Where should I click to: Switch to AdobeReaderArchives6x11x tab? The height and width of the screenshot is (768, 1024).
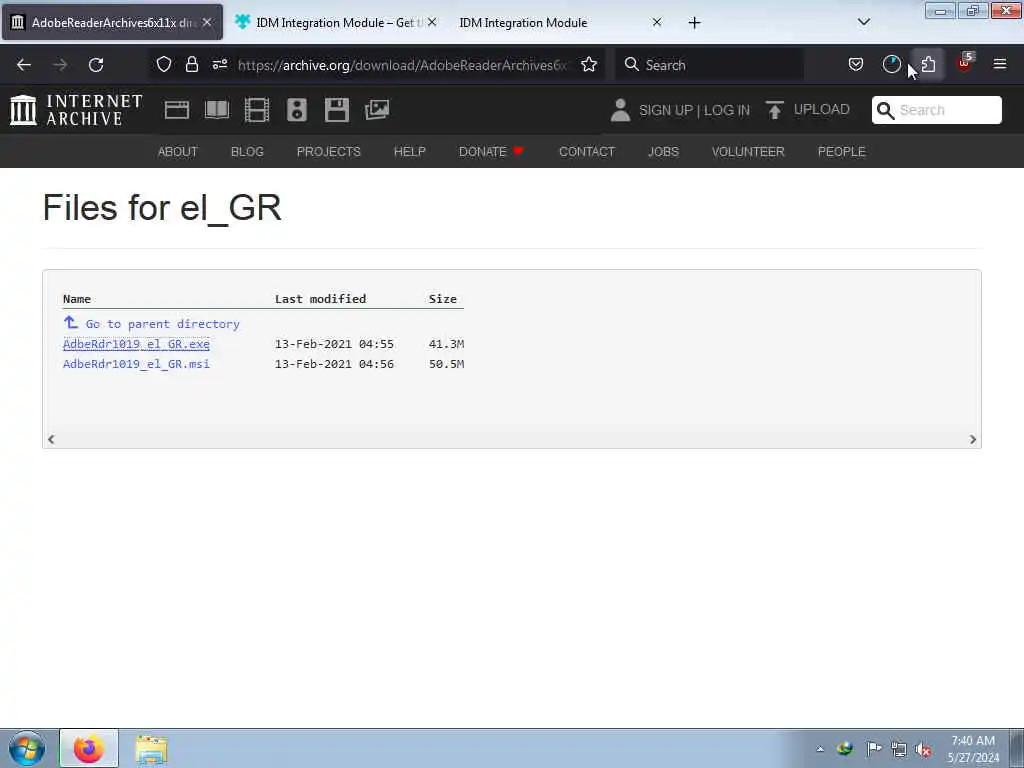click(112, 22)
